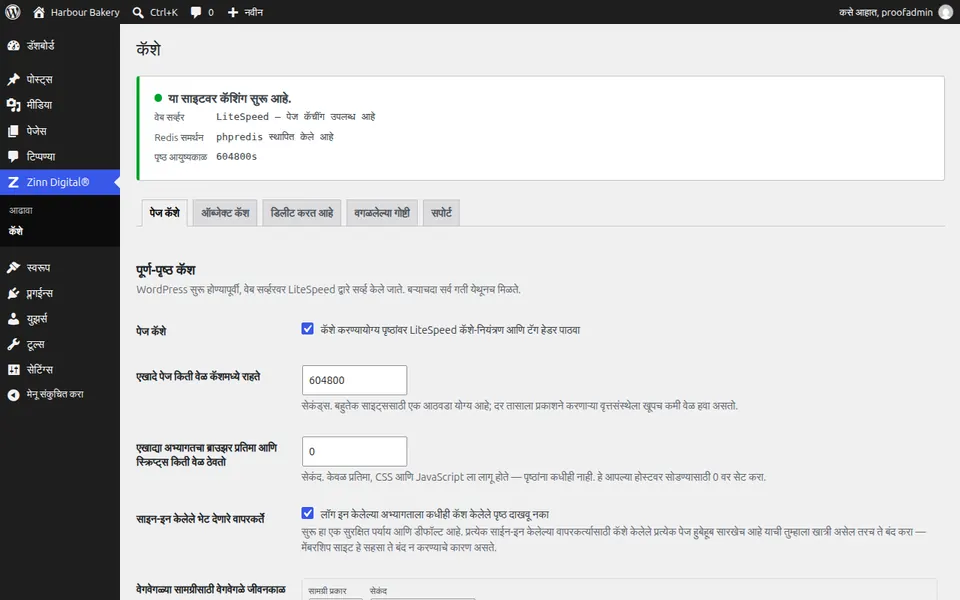Toggle the पेज कॅशे LiteSpeed header checkbox
This screenshot has height=600, width=960.
tap(307, 329)
